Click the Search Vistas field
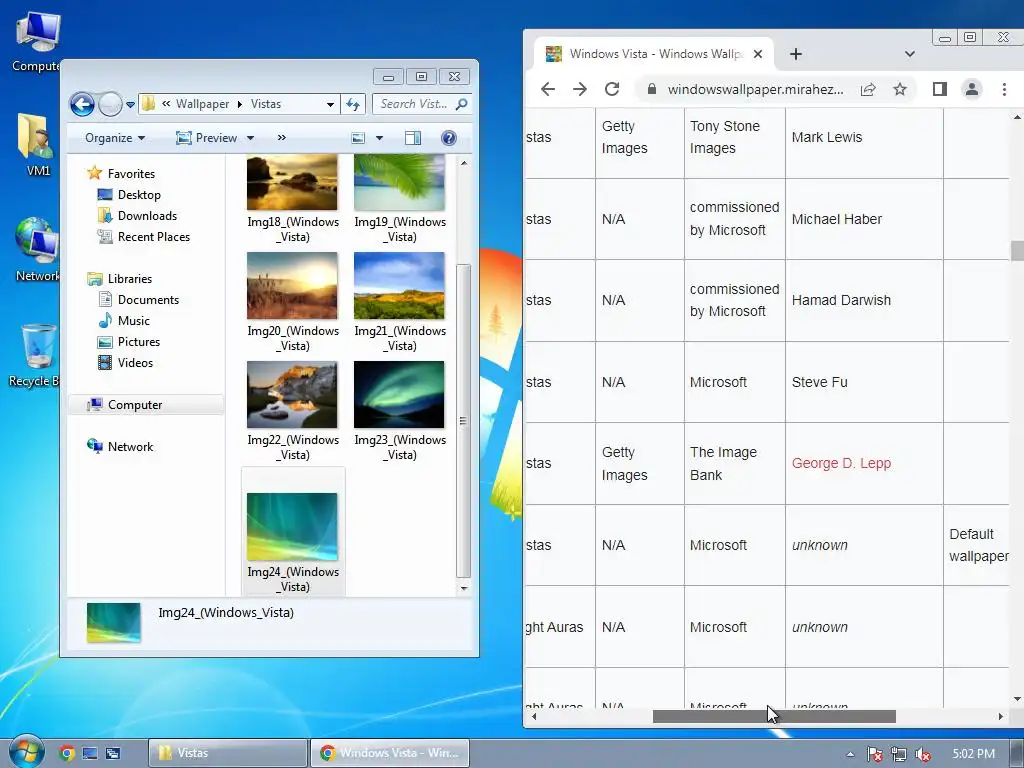Viewport: 1024px width, 768px height. [422, 104]
